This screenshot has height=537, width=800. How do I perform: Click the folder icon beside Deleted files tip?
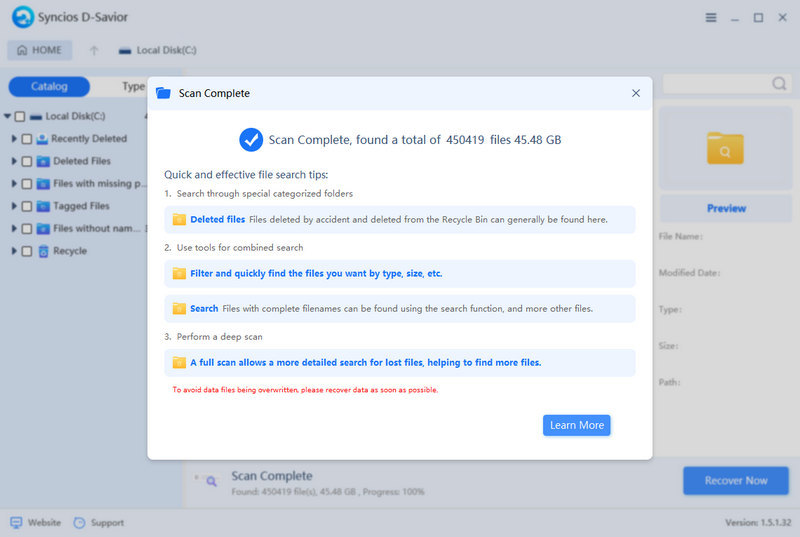click(179, 220)
